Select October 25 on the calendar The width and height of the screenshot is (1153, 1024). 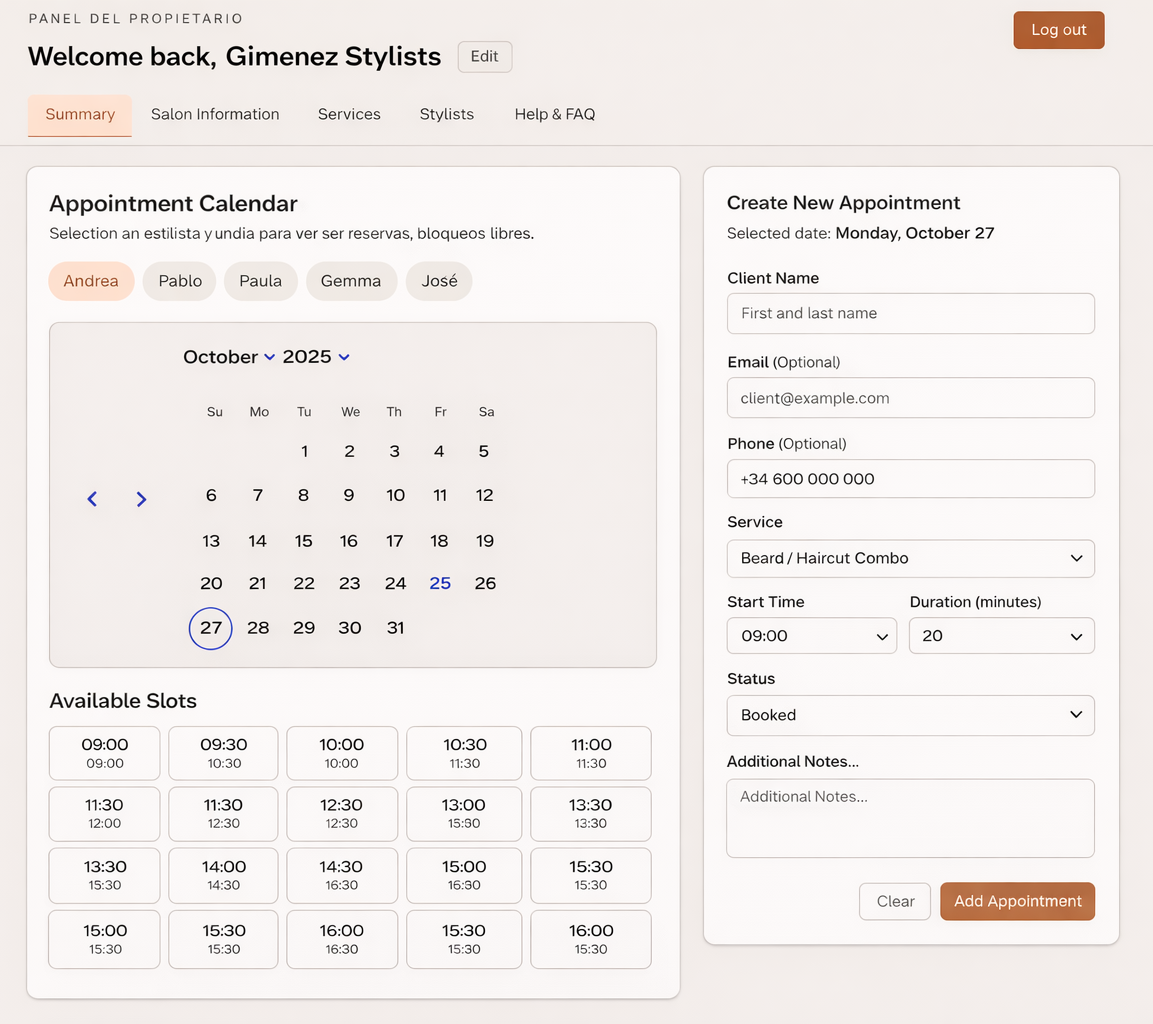coord(440,583)
